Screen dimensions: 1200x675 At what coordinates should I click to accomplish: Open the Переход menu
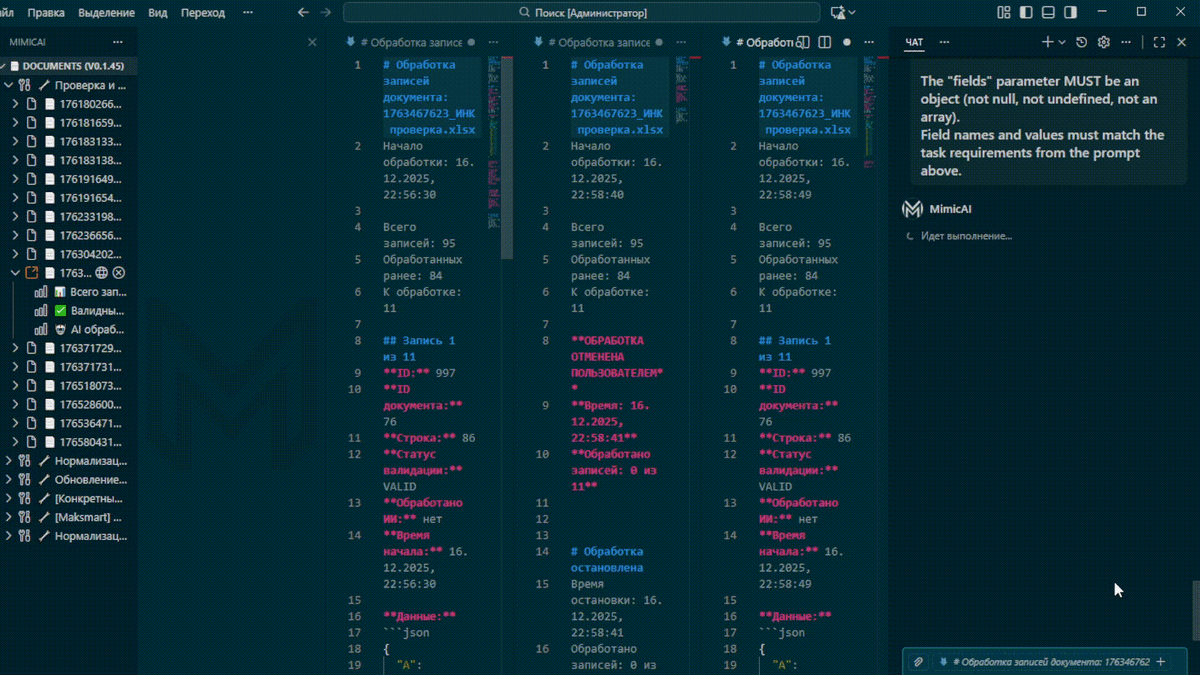(x=203, y=13)
